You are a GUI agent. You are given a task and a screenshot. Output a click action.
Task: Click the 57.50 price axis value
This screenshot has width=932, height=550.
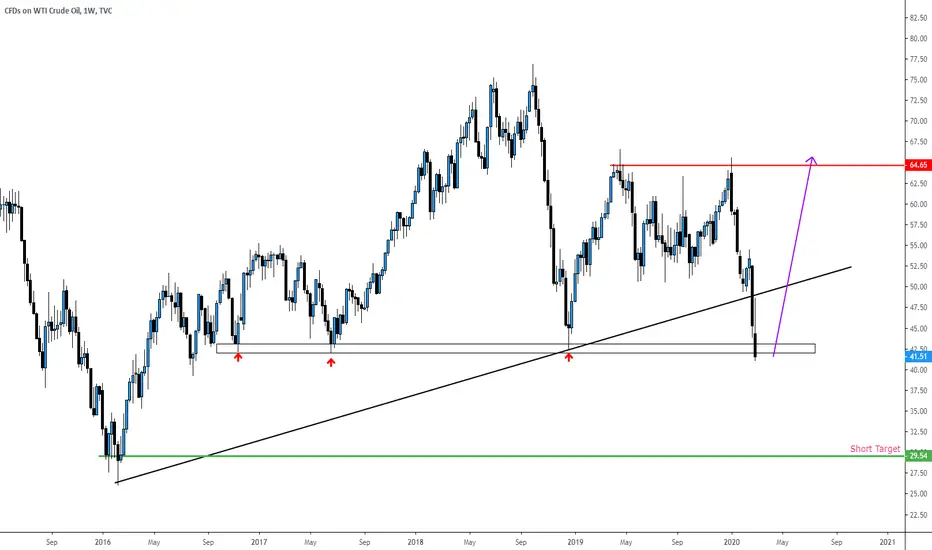point(918,225)
